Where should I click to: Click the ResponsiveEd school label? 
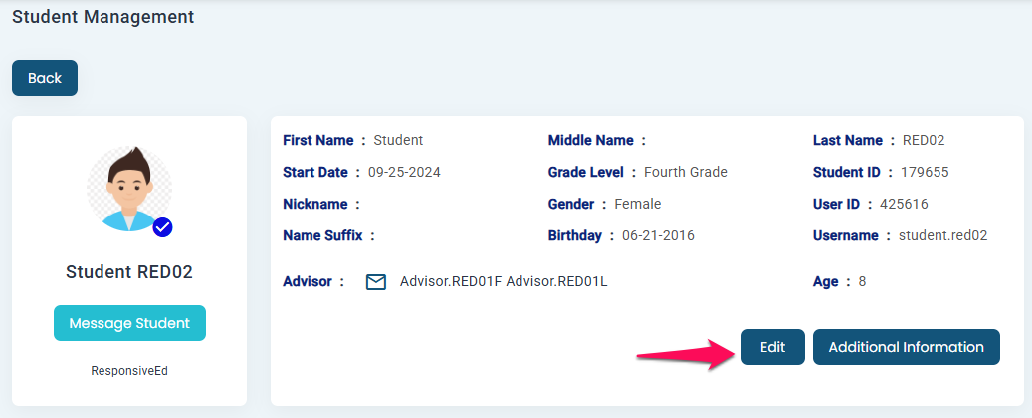pos(129,370)
